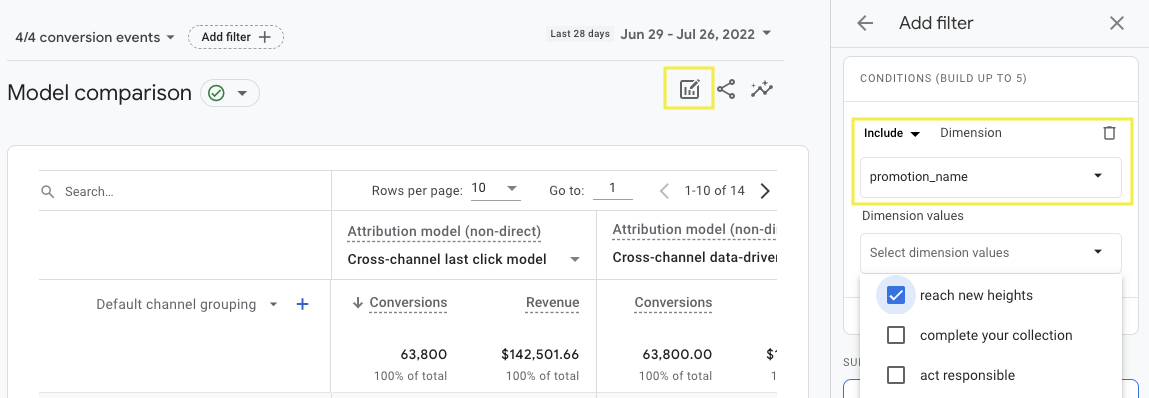Screen dimensions: 1149x398
Task: Open Cross-channel last click model dropdown
Action: 465,259
